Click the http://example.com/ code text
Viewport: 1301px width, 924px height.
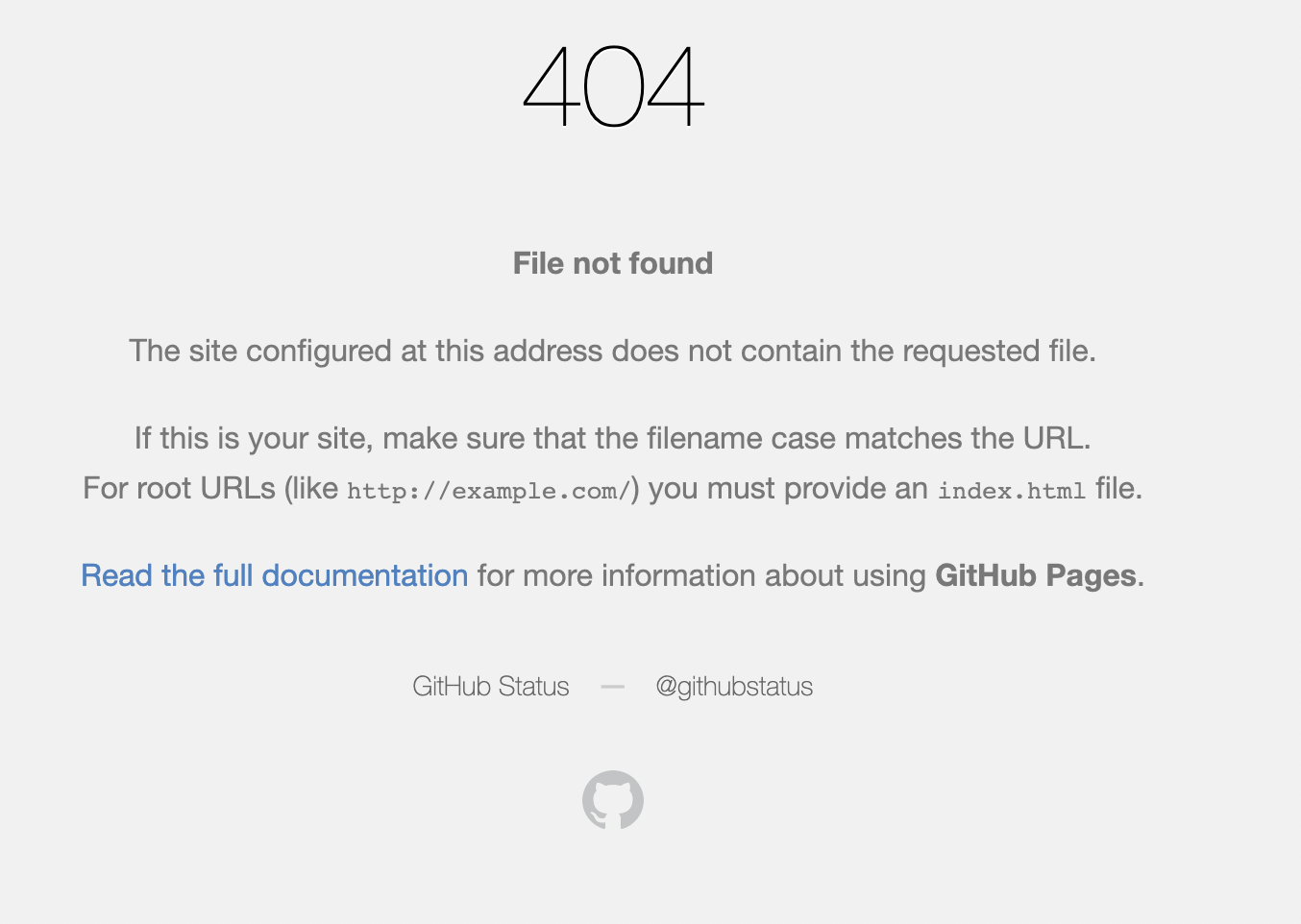tap(489, 491)
